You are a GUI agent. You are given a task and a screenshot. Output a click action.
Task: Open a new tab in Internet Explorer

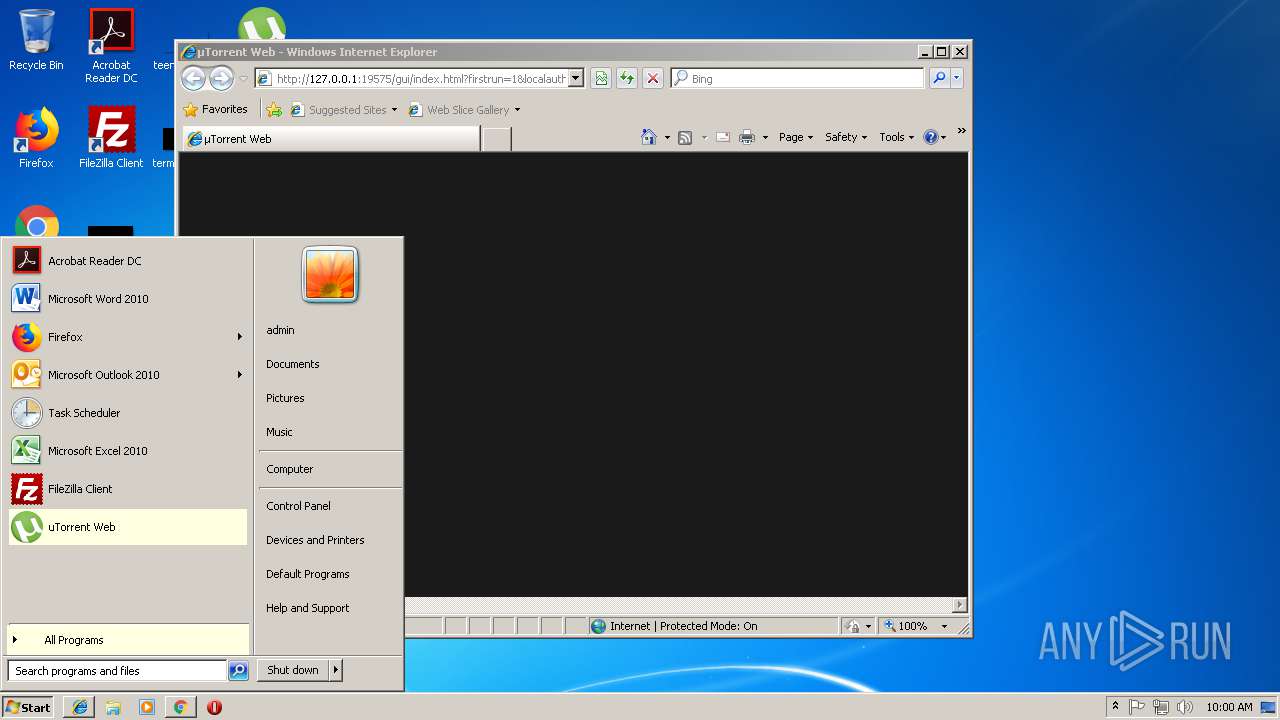497,139
